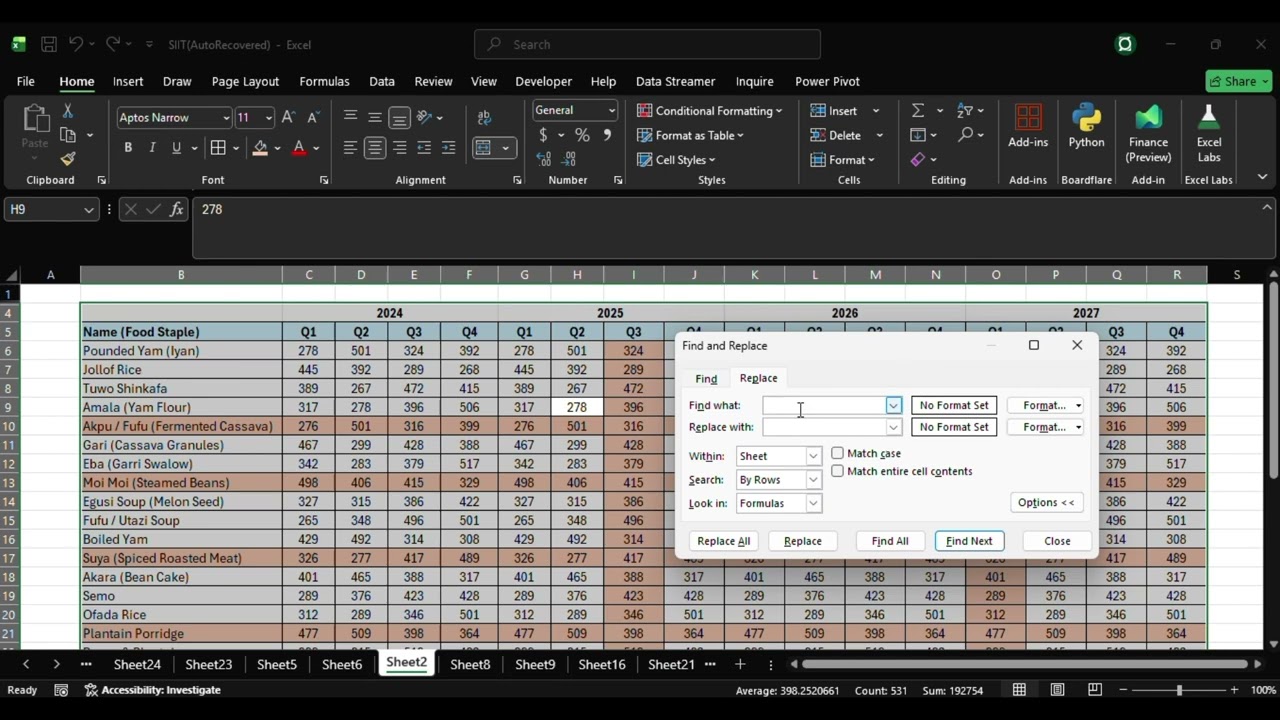Click the zoom slider handle

coord(1179,690)
